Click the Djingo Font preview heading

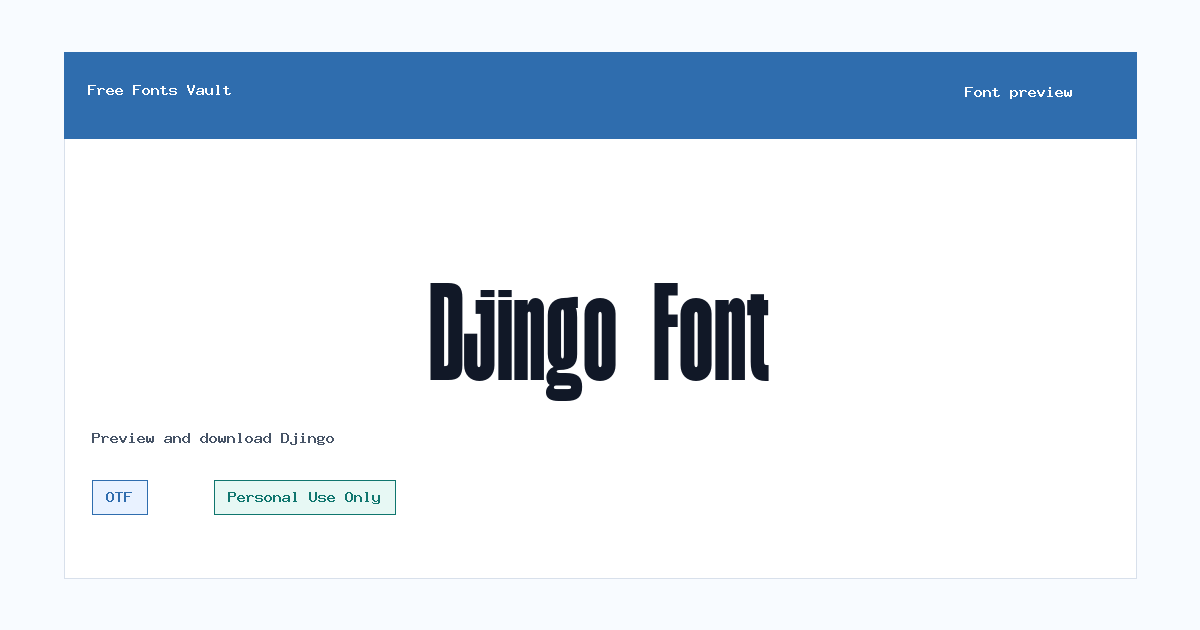pyautogui.click(x=600, y=340)
